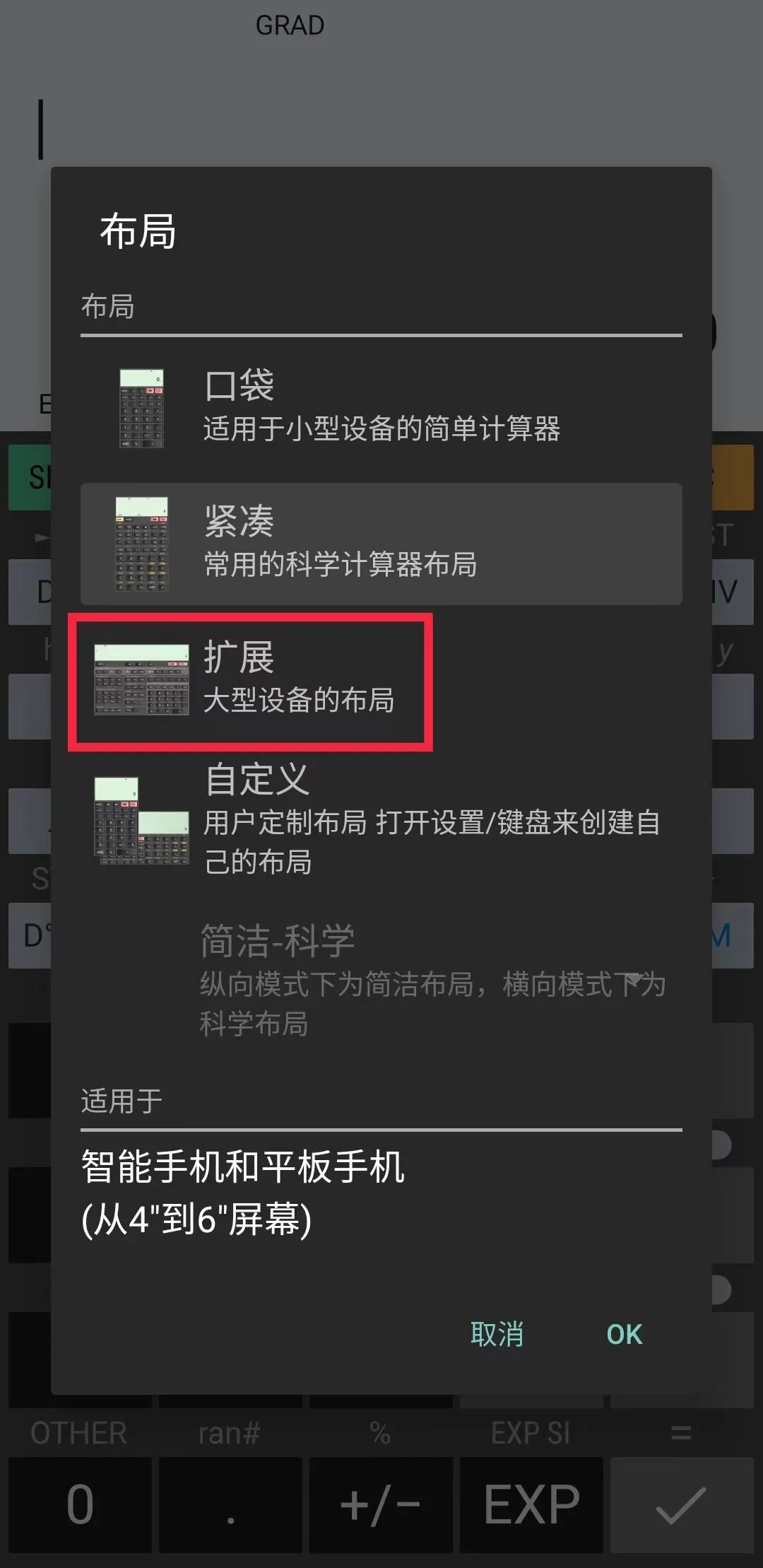Screen dimensions: 763x1568
Task: Select the 口袋 pocket calculator thumbnail
Action: pyautogui.click(x=141, y=408)
